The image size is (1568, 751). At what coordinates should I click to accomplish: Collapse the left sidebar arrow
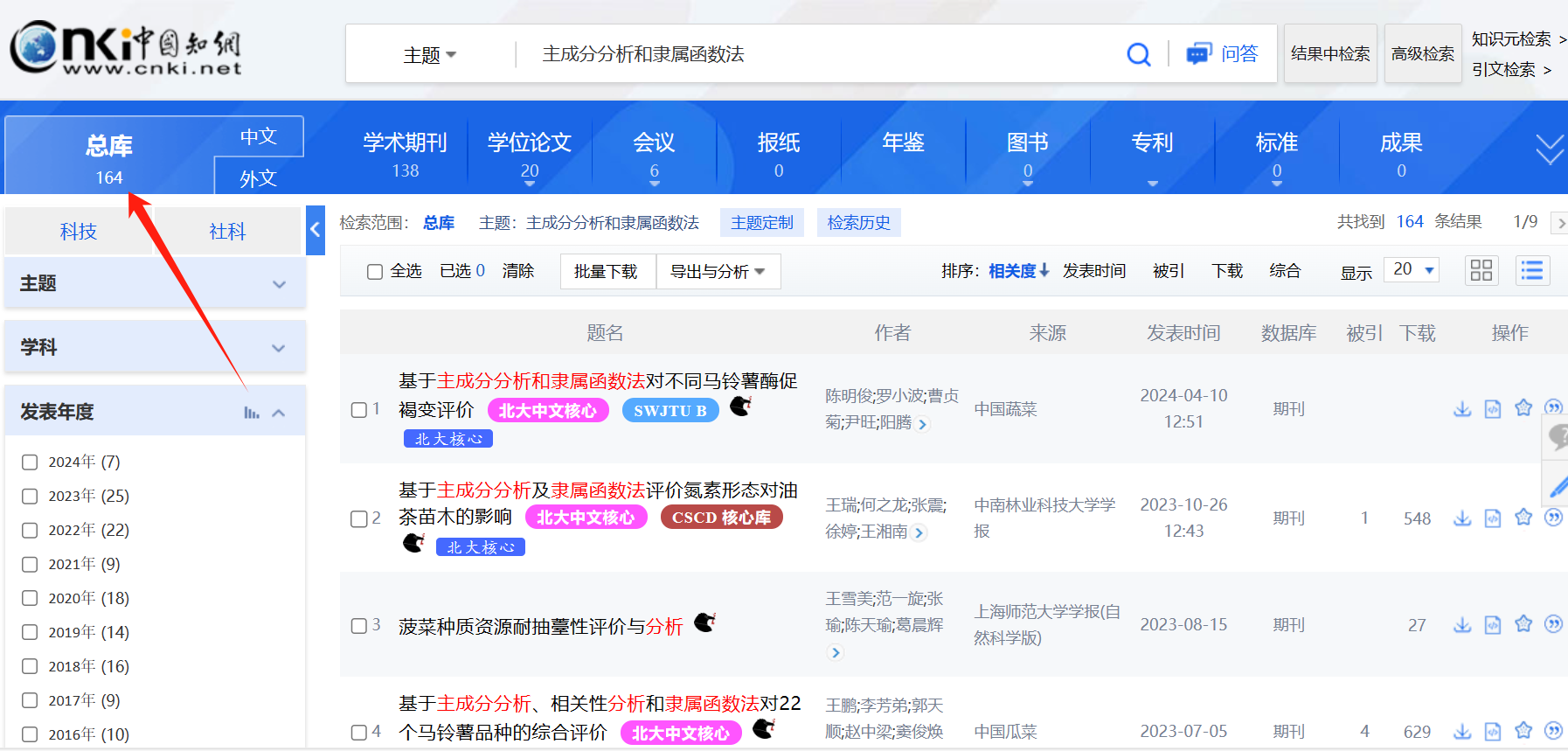316,230
